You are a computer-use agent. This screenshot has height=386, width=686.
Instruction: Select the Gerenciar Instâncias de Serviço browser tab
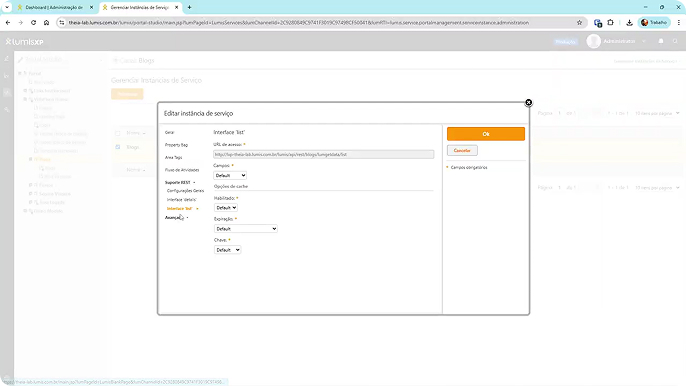(139, 7)
